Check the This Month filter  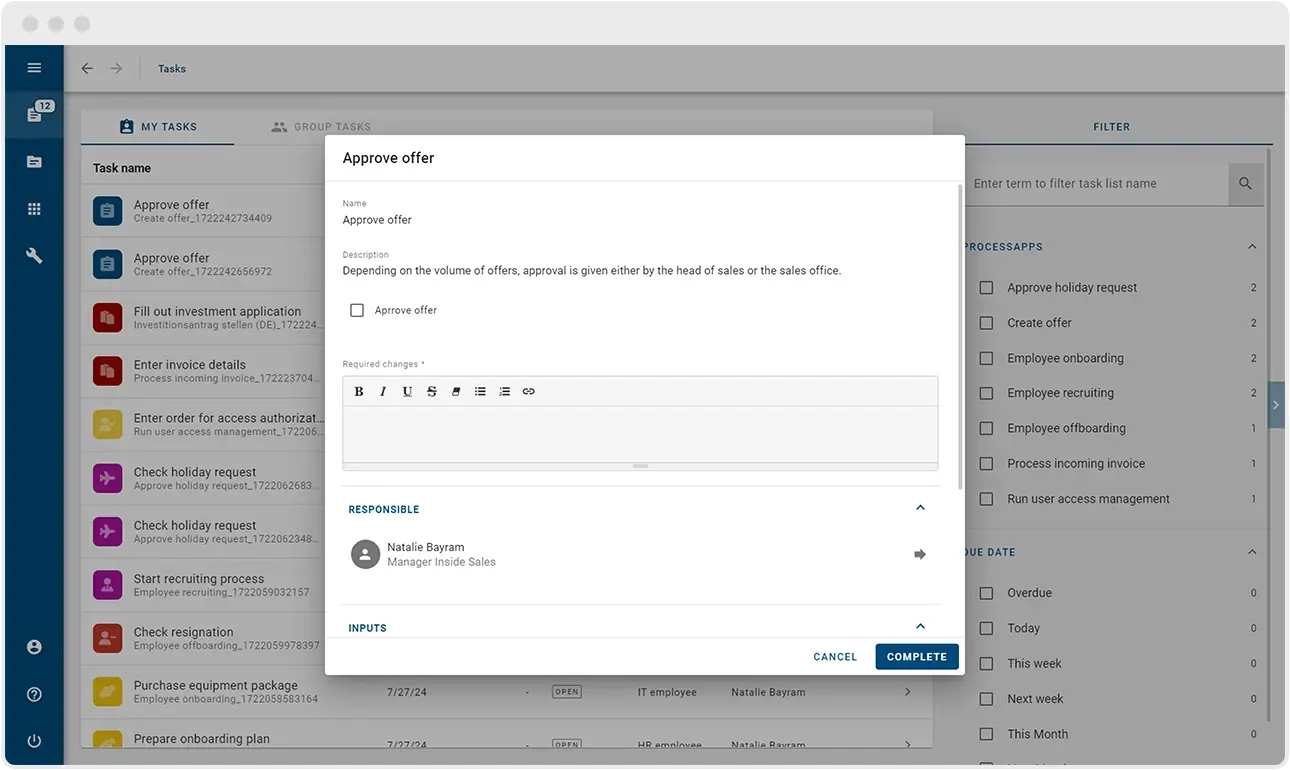pyautogui.click(x=986, y=734)
